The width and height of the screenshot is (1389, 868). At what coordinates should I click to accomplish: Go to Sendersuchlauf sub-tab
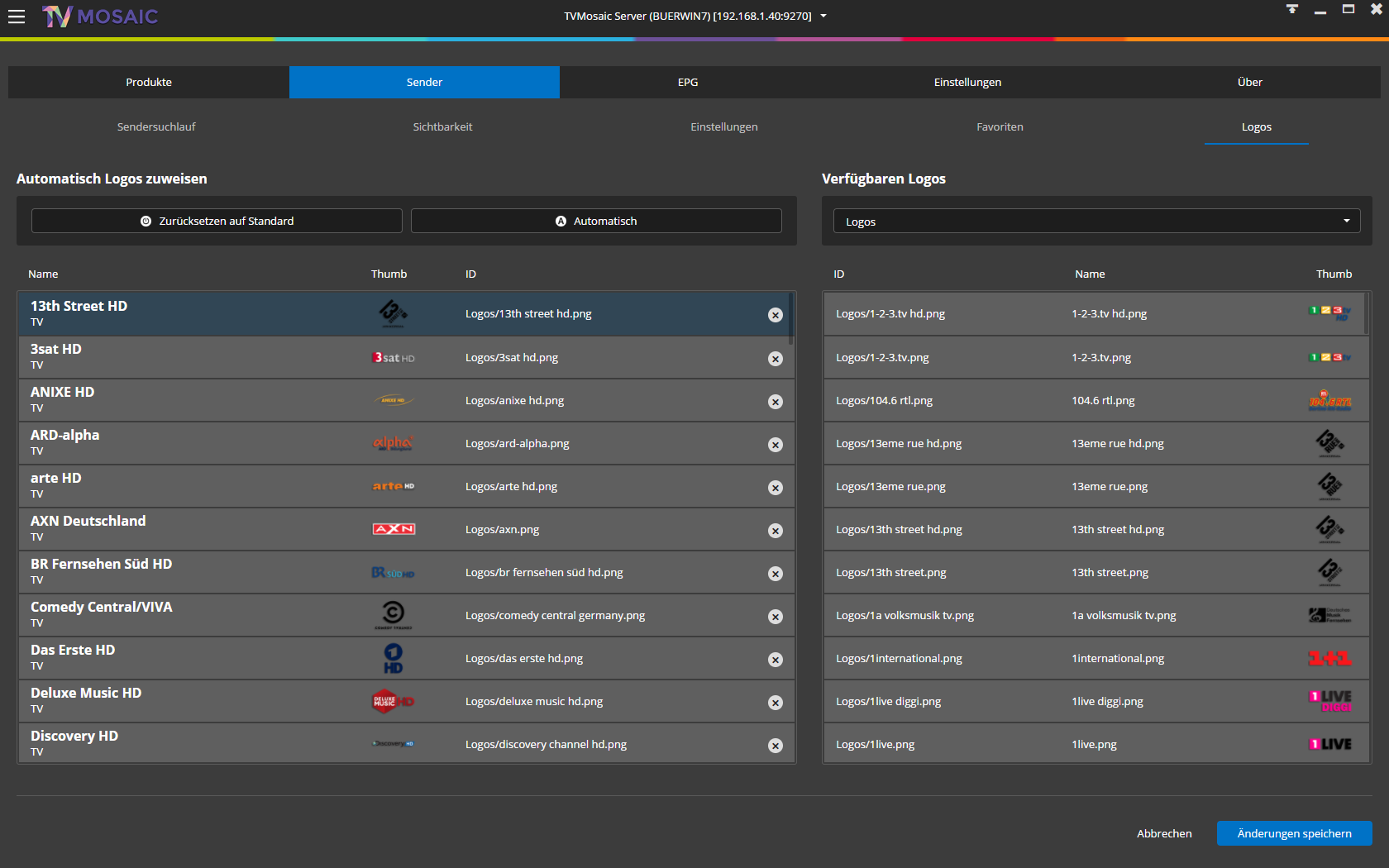pos(156,126)
